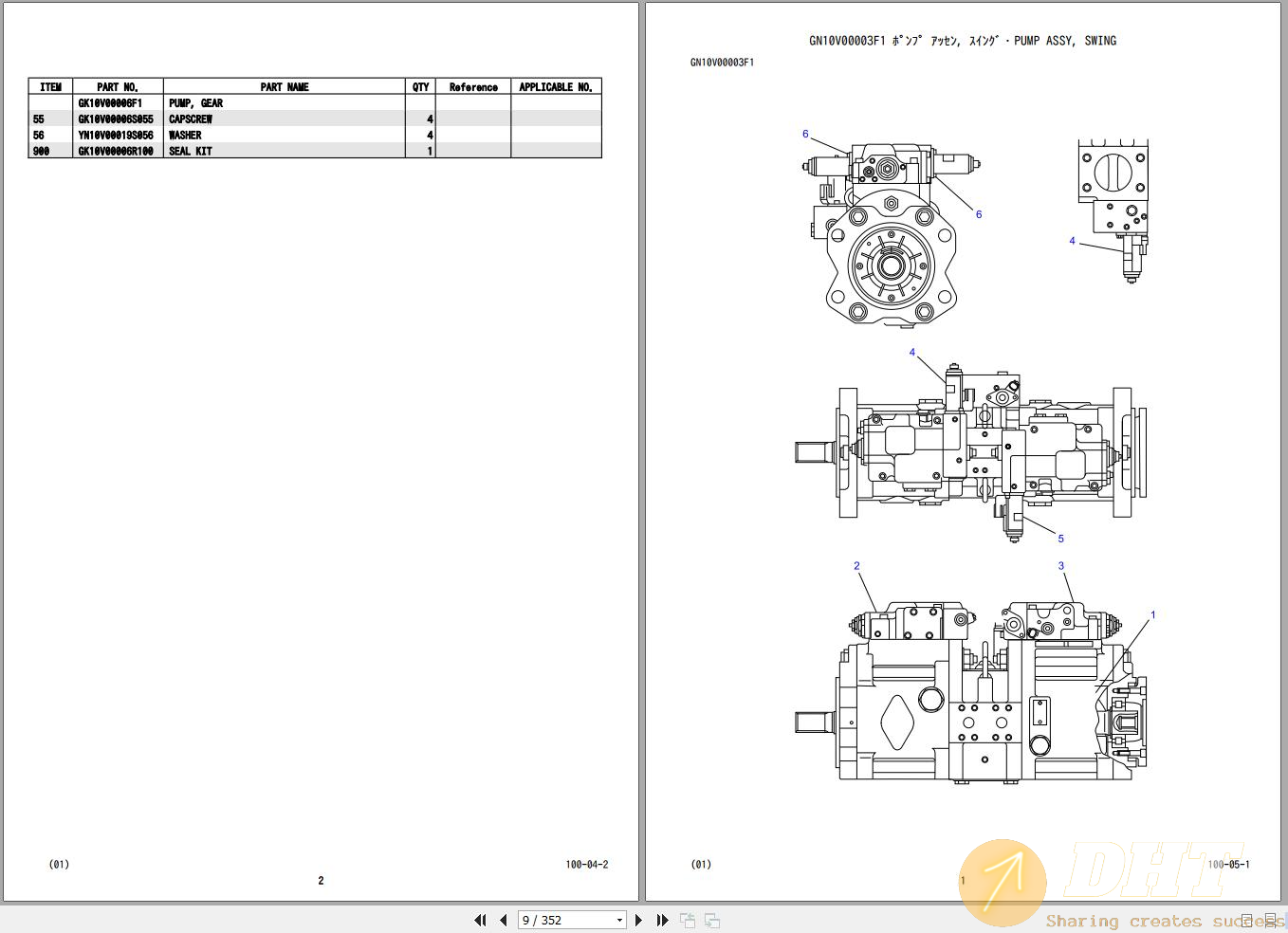Click callout 6 at right of front view
Screen dimensions: 1288x933
979,214
